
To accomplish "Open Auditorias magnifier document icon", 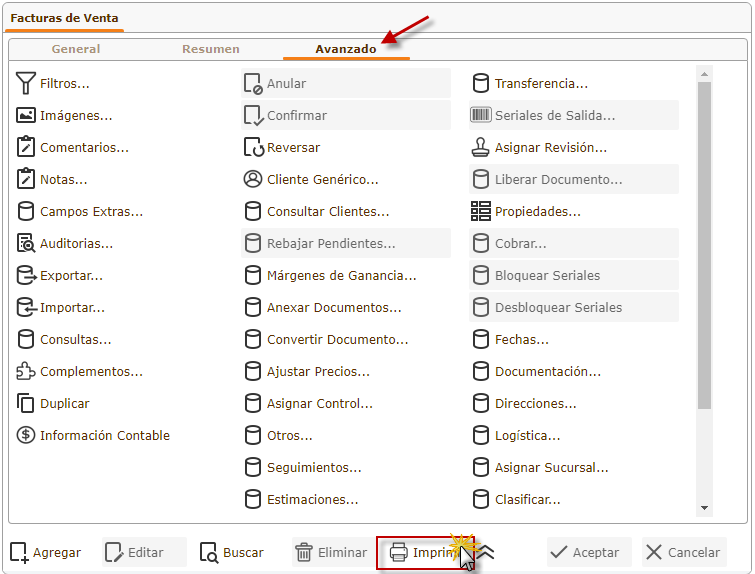I will [x=26, y=243].
